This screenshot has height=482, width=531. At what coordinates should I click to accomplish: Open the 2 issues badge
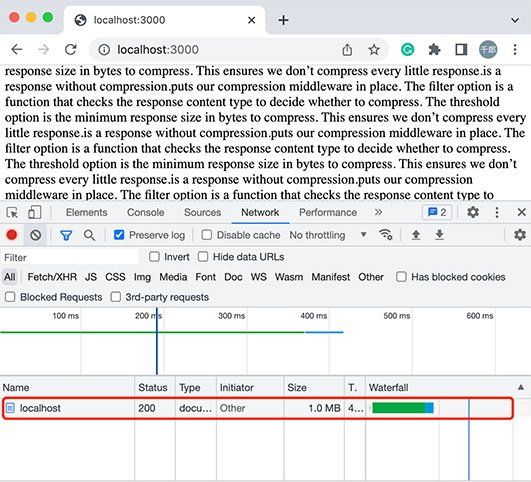(x=437, y=212)
